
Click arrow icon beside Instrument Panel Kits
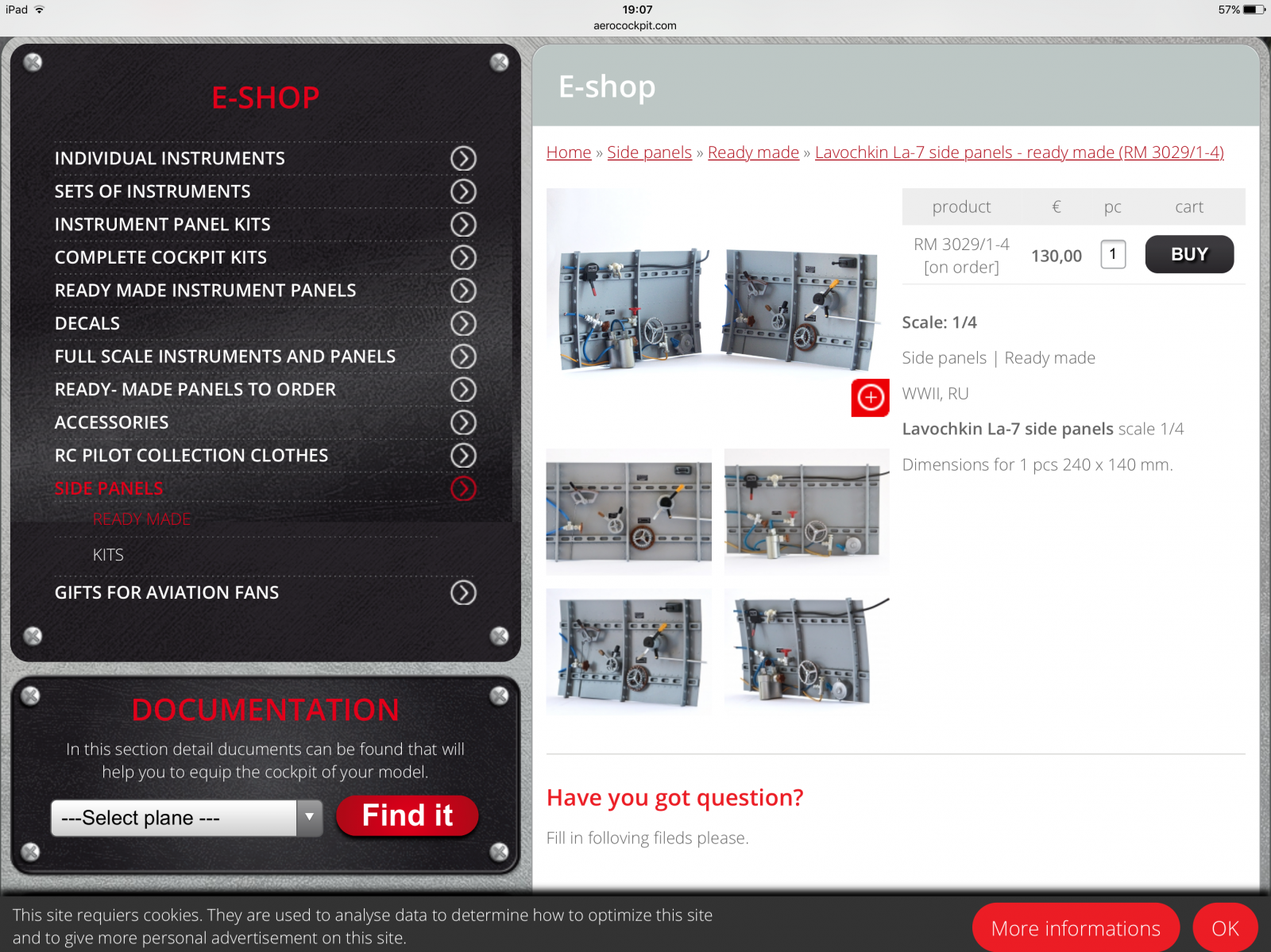(463, 225)
